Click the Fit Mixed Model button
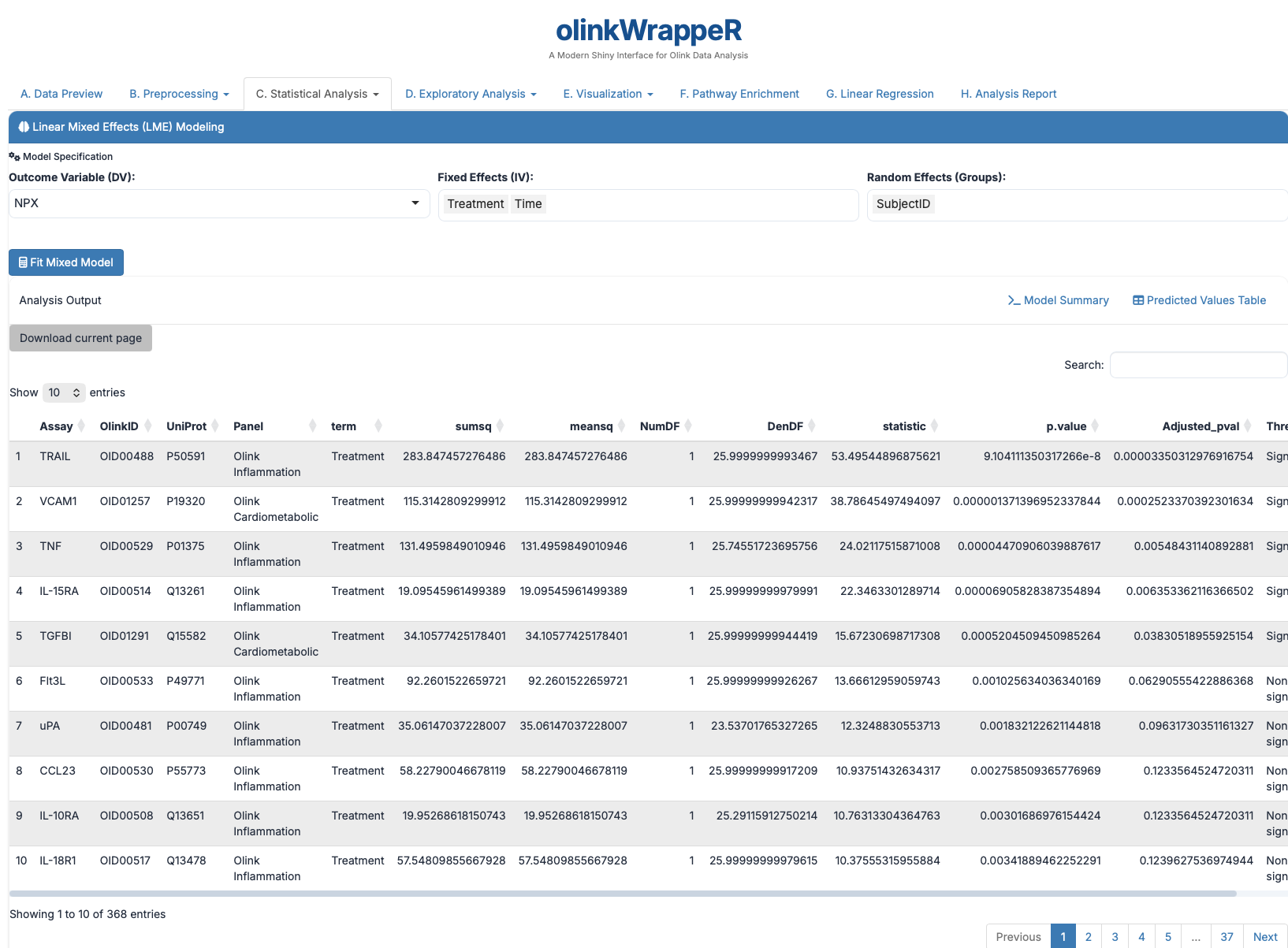The image size is (1288, 948). point(66,262)
